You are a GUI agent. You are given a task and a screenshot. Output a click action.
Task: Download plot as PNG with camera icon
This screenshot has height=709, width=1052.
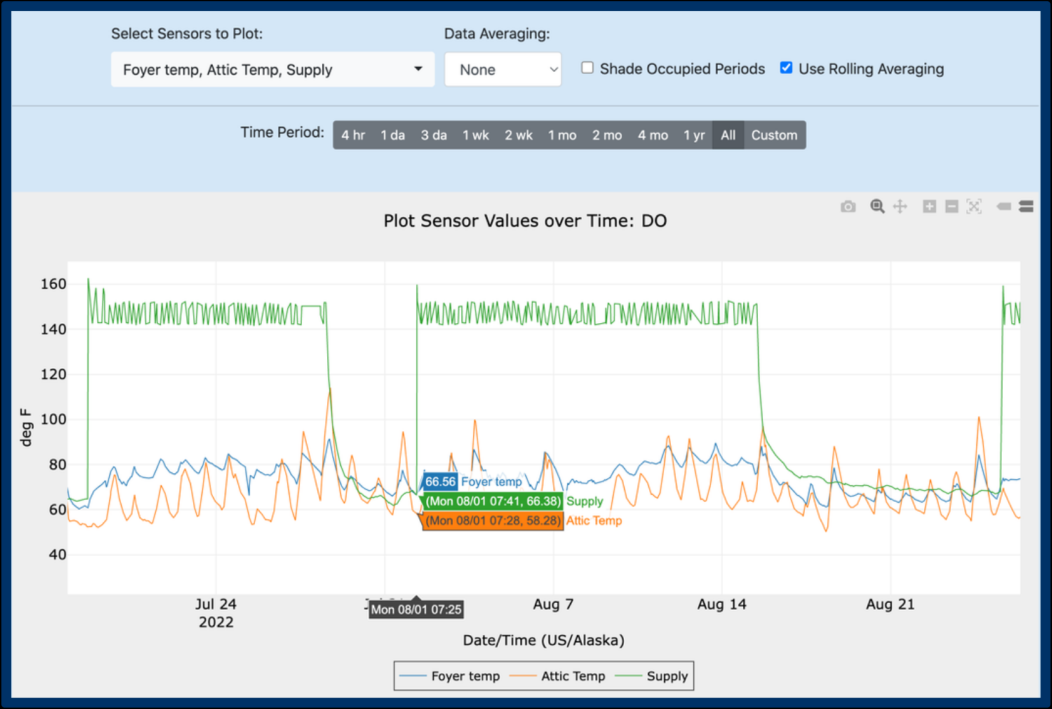pos(848,207)
